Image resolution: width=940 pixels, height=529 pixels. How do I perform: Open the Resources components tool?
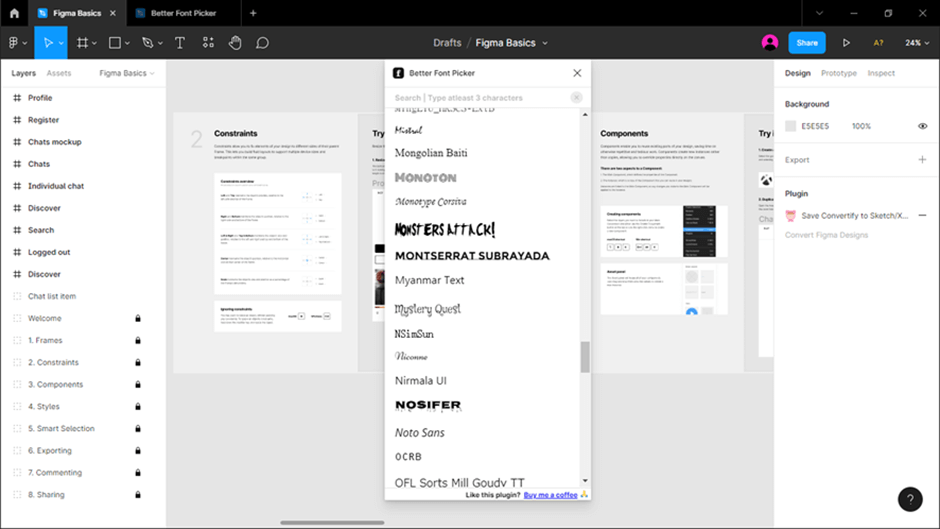208,43
